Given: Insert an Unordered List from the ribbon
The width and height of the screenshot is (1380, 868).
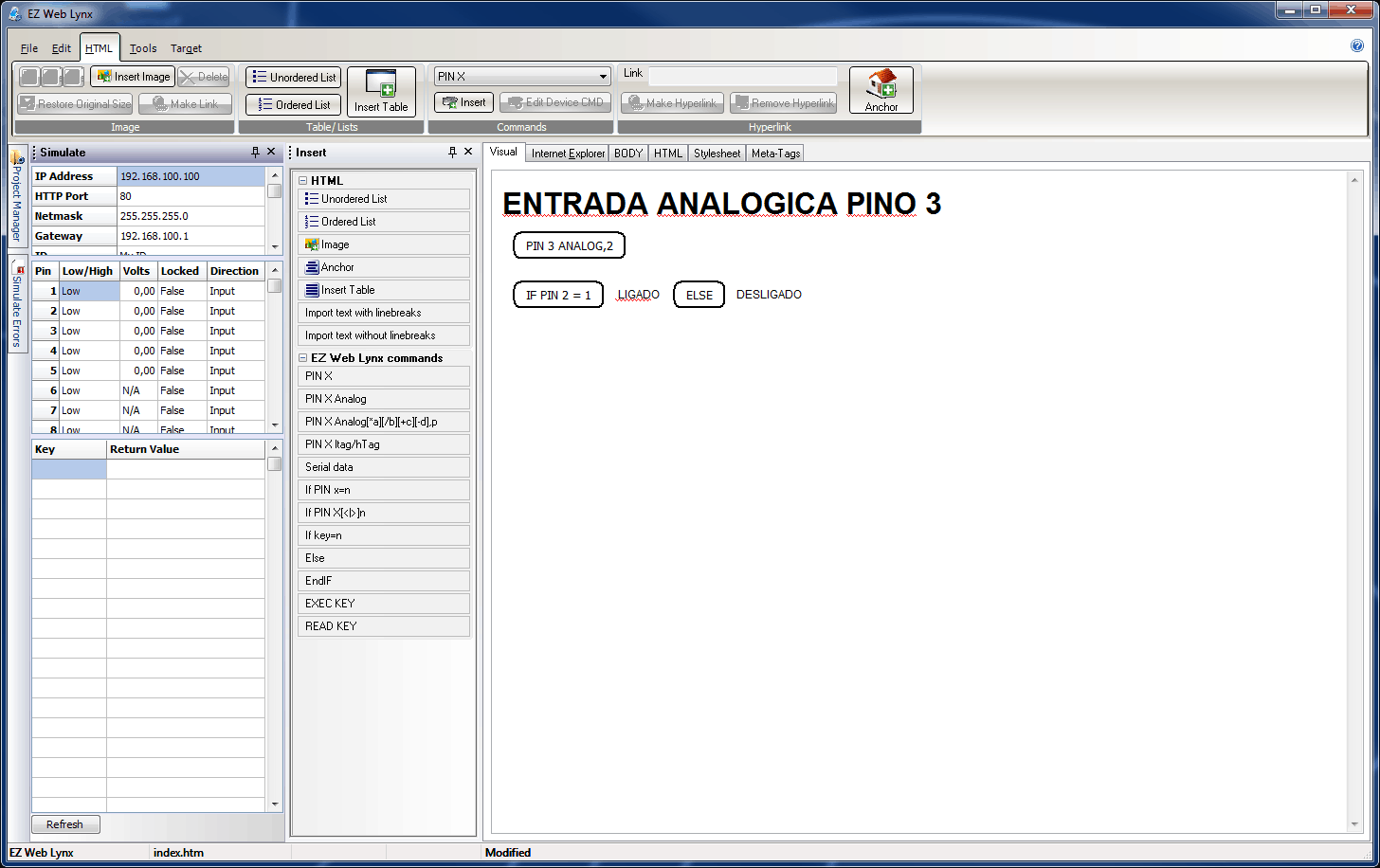Looking at the screenshot, I should point(294,78).
